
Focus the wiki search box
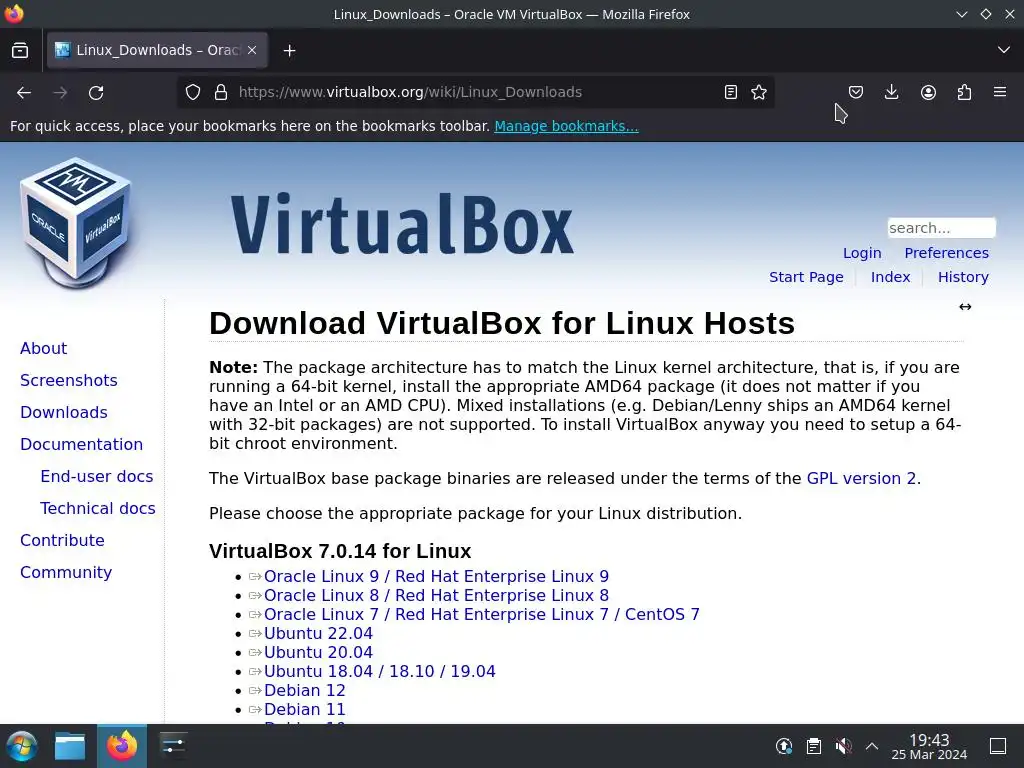(941, 228)
